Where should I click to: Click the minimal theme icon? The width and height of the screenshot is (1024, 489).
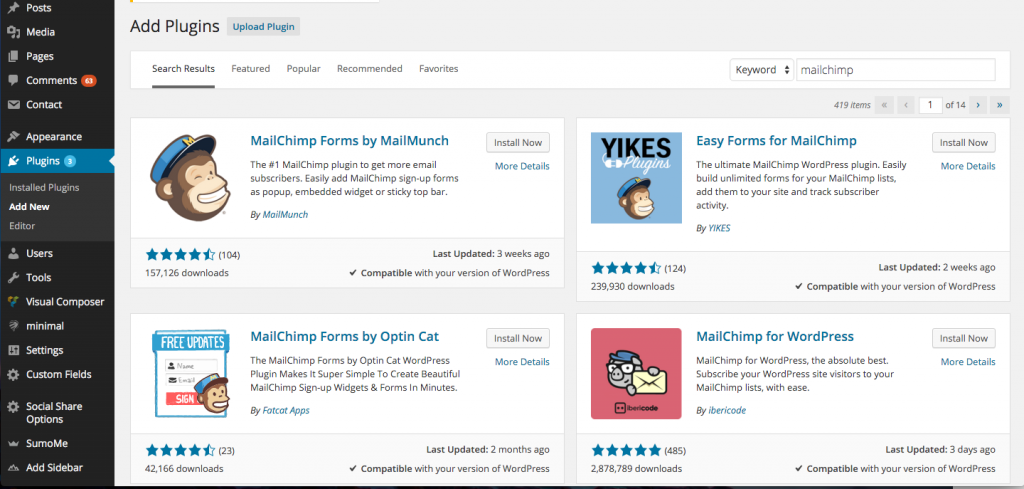point(13,326)
